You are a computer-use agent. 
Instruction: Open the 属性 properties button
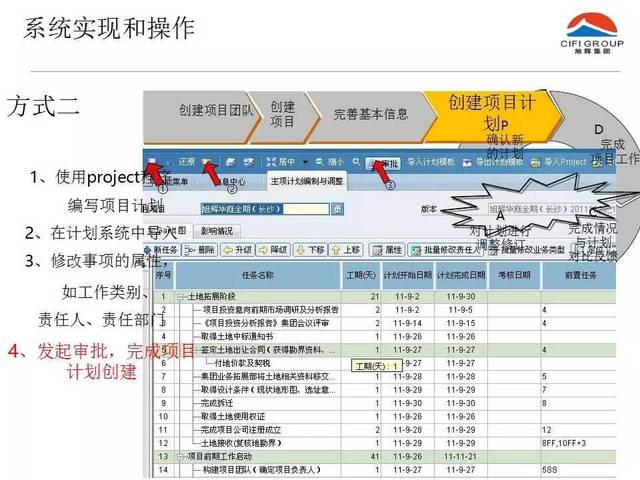387,250
